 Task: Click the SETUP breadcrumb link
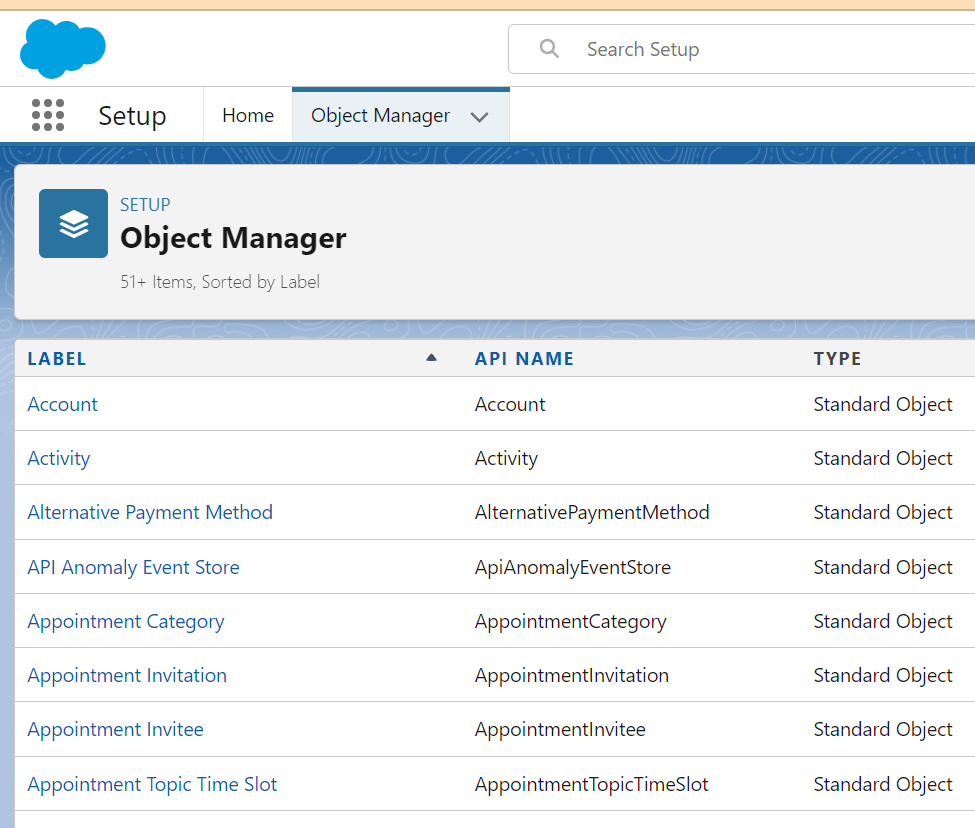pos(145,205)
